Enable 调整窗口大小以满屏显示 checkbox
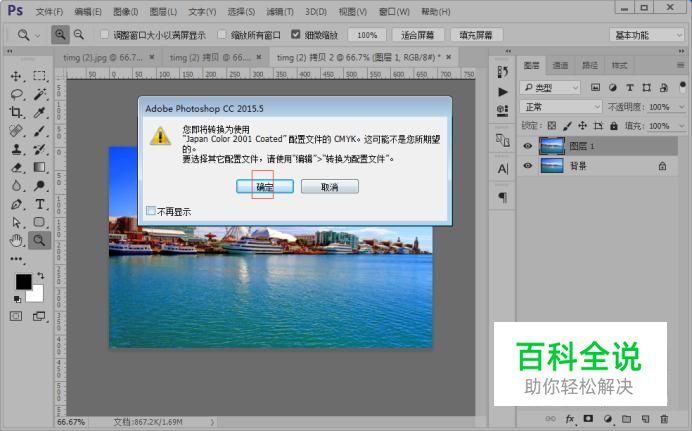This screenshot has width=692, height=431. point(104,34)
